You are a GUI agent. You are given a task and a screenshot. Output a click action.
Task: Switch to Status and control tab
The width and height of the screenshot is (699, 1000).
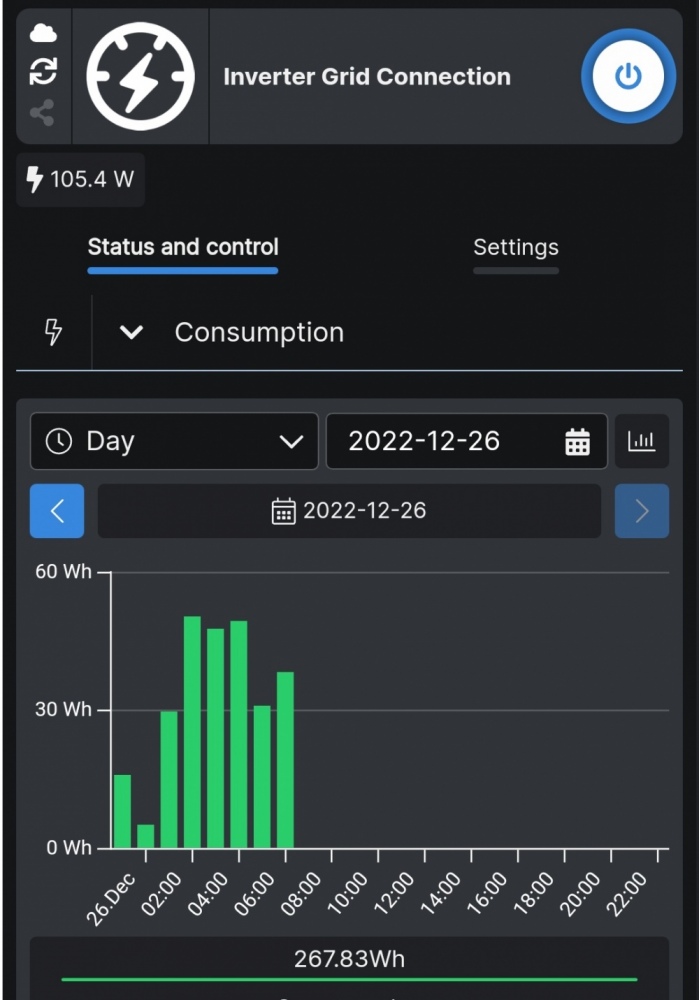pos(183,247)
